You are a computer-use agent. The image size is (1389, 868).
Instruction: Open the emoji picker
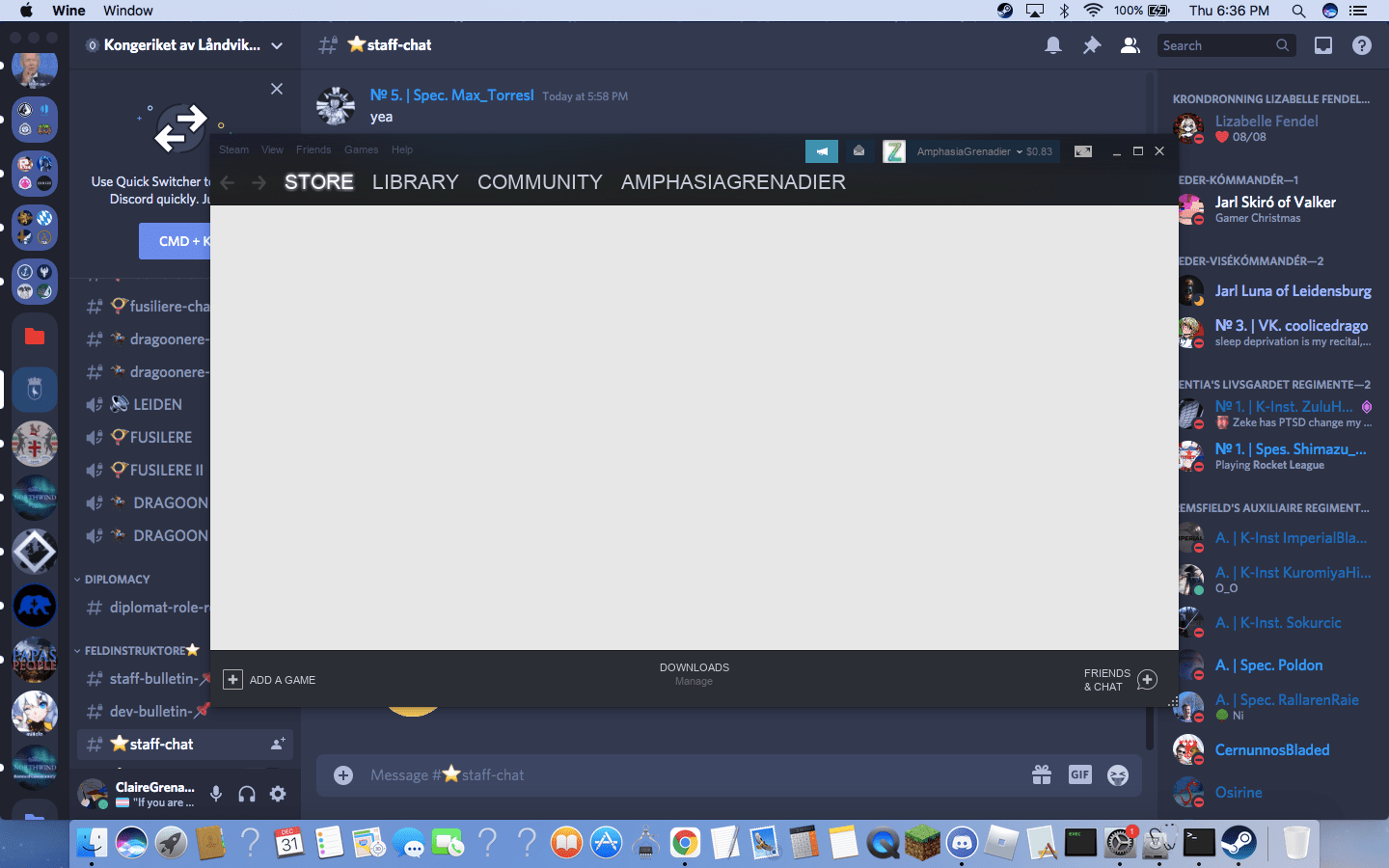tap(1117, 774)
